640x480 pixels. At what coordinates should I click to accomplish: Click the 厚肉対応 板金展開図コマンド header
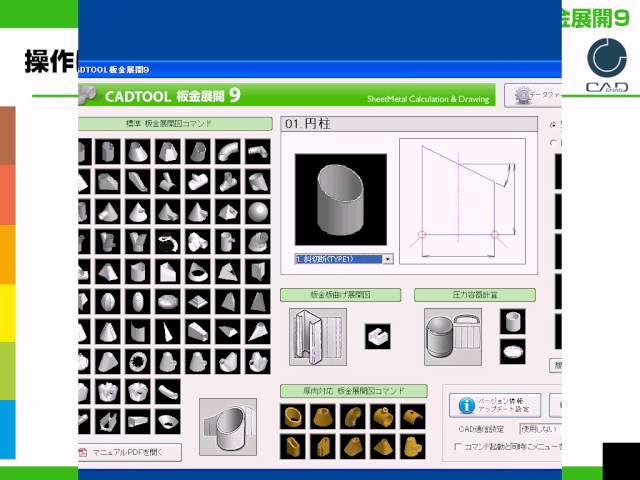click(353, 391)
